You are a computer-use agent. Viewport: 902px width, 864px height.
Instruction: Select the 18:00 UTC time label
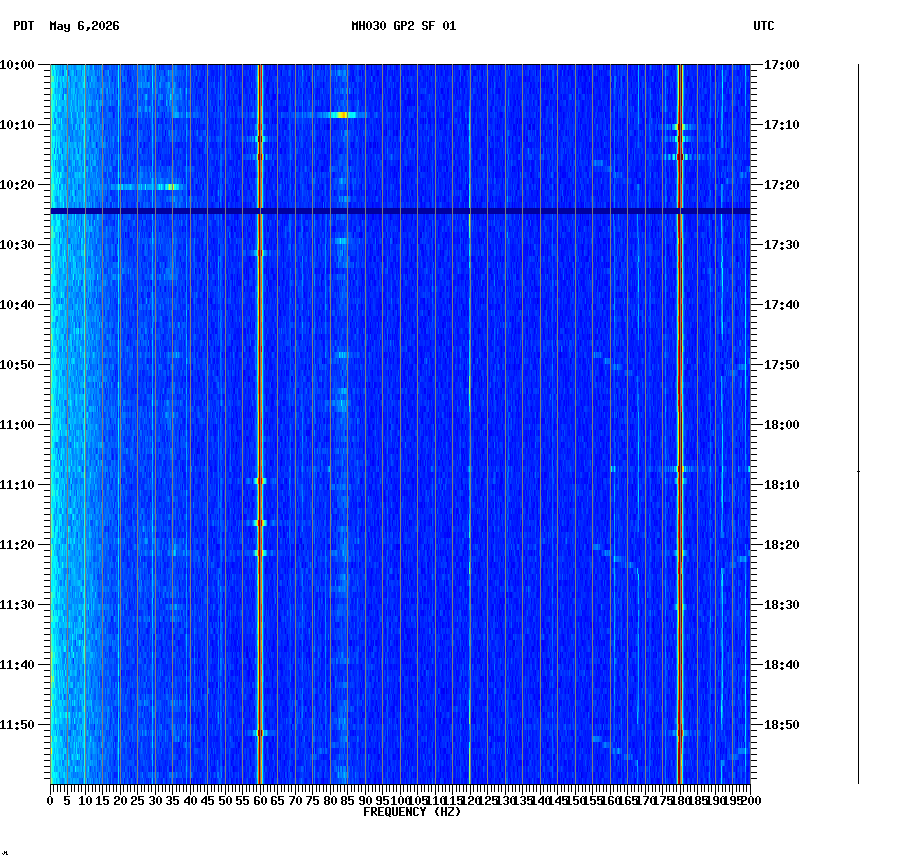point(782,425)
